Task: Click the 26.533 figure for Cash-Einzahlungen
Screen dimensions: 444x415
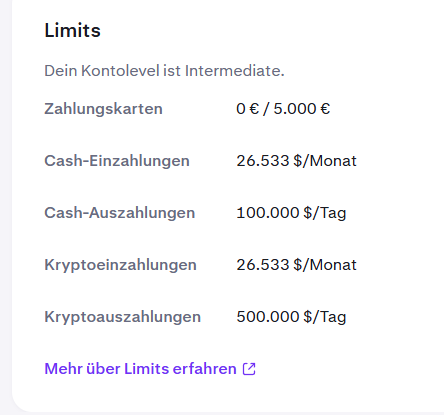Action: [263, 161]
